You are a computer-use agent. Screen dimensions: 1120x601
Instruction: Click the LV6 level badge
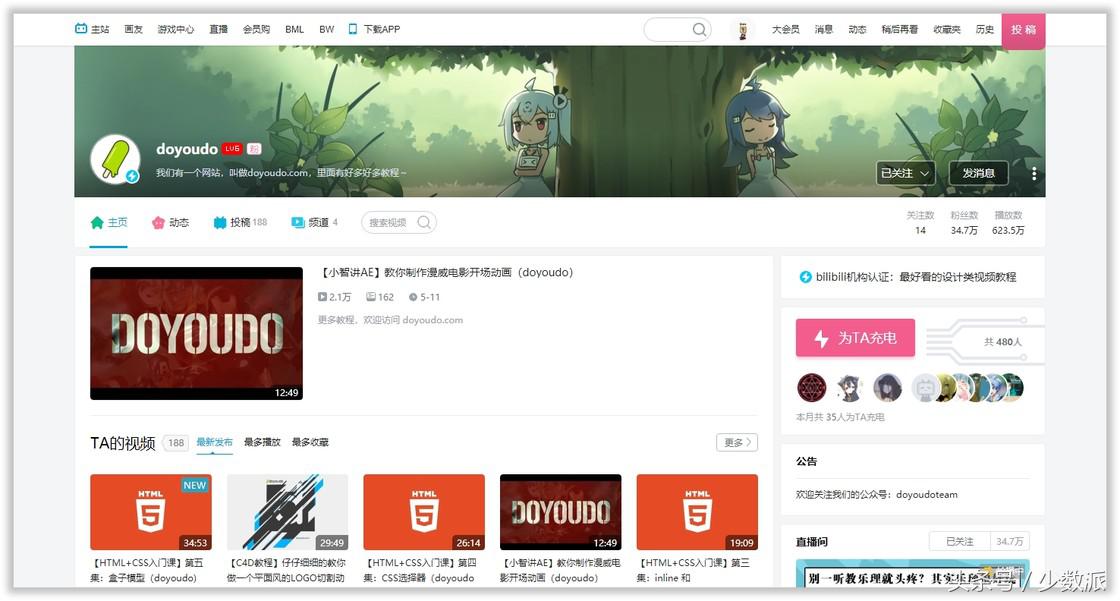[232, 149]
